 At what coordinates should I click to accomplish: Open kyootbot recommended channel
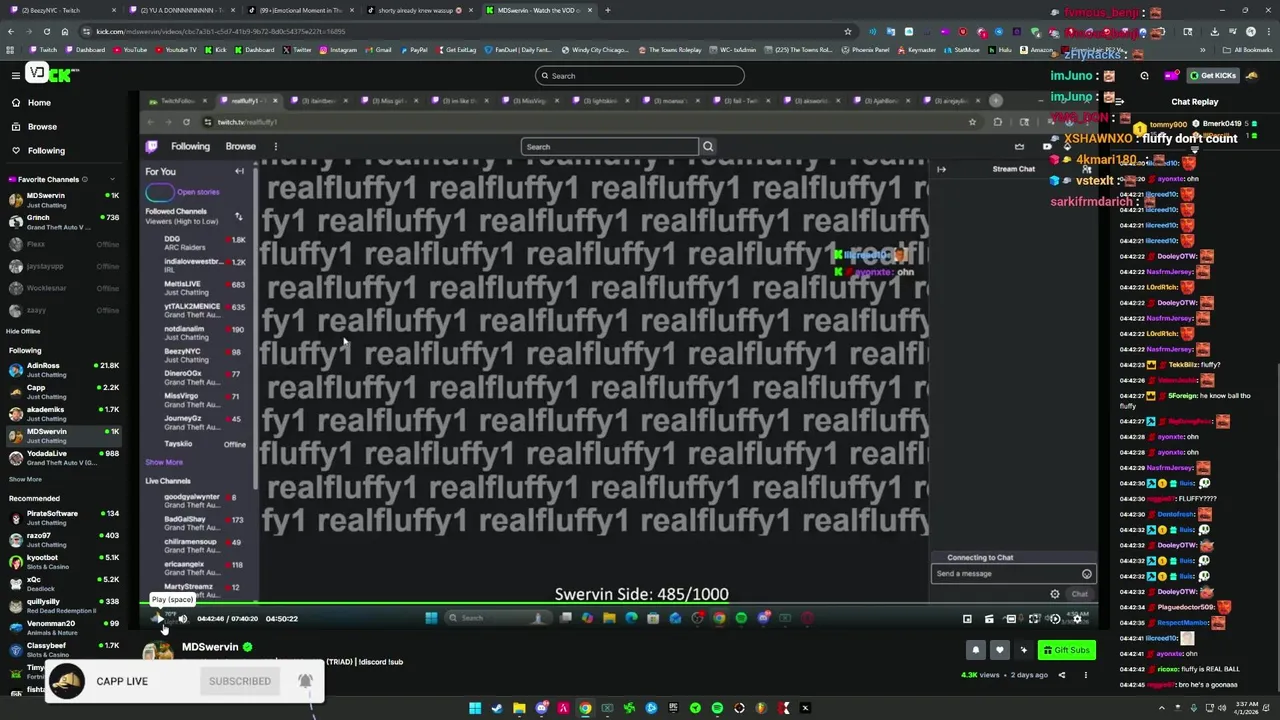64,562
